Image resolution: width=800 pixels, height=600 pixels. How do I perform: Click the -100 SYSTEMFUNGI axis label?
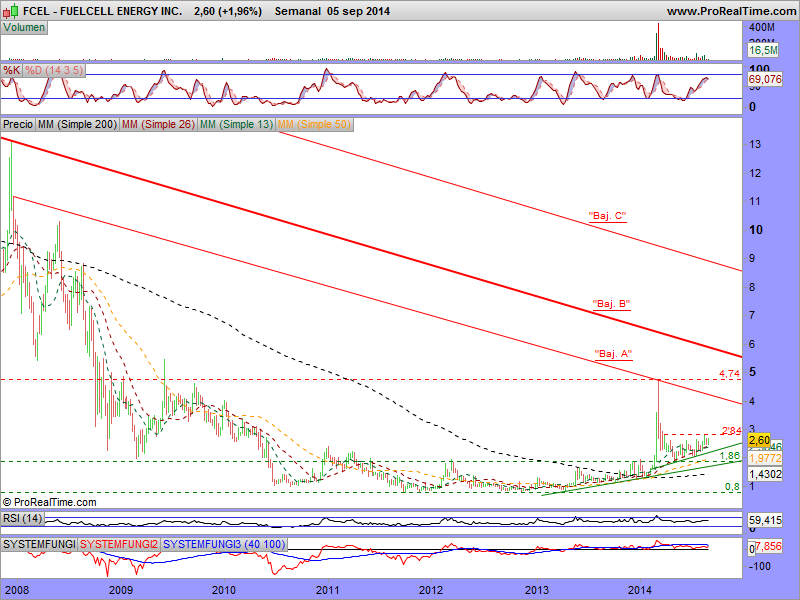[x=759, y=566]
